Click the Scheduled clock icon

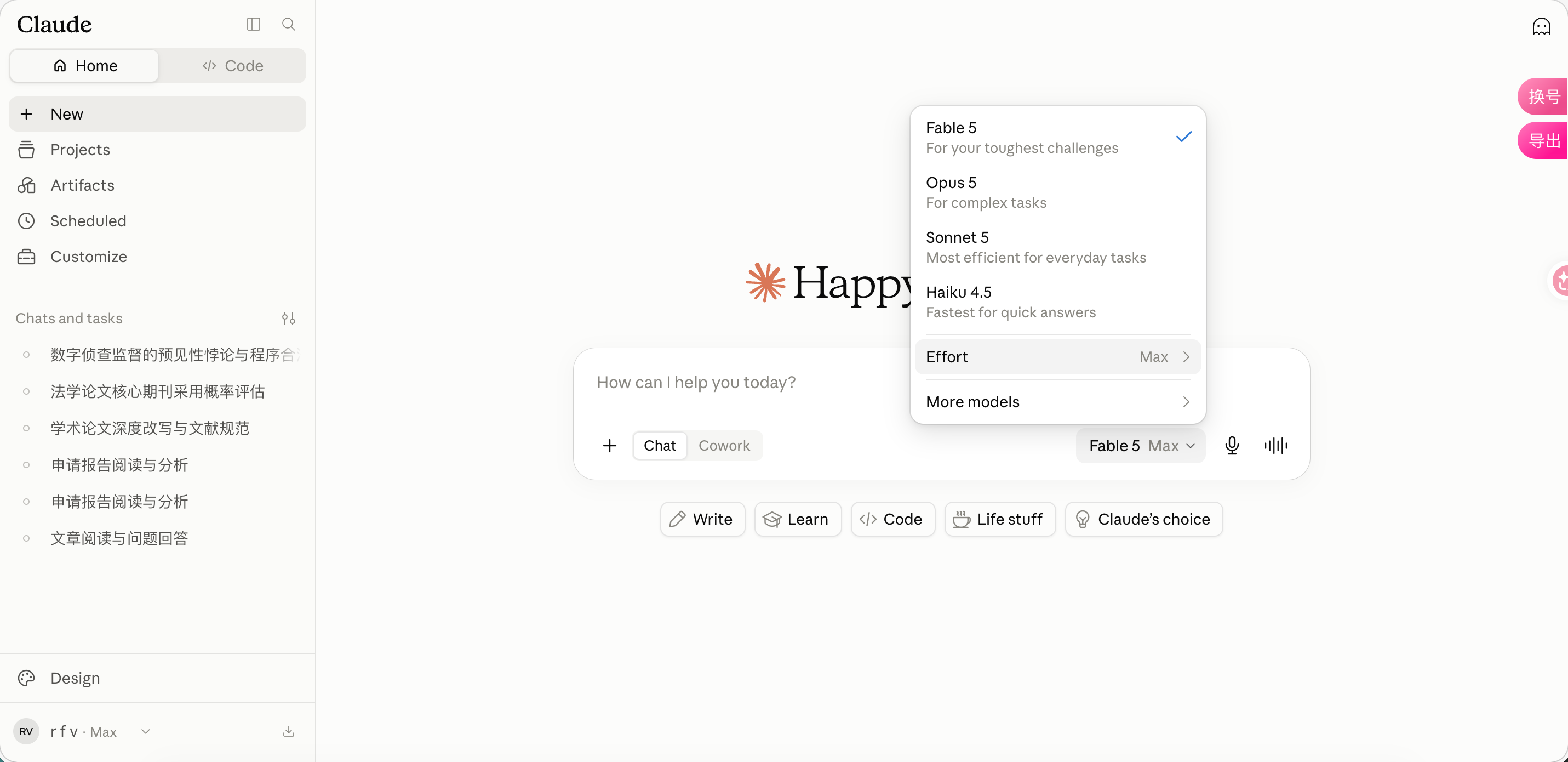[26, 221]
